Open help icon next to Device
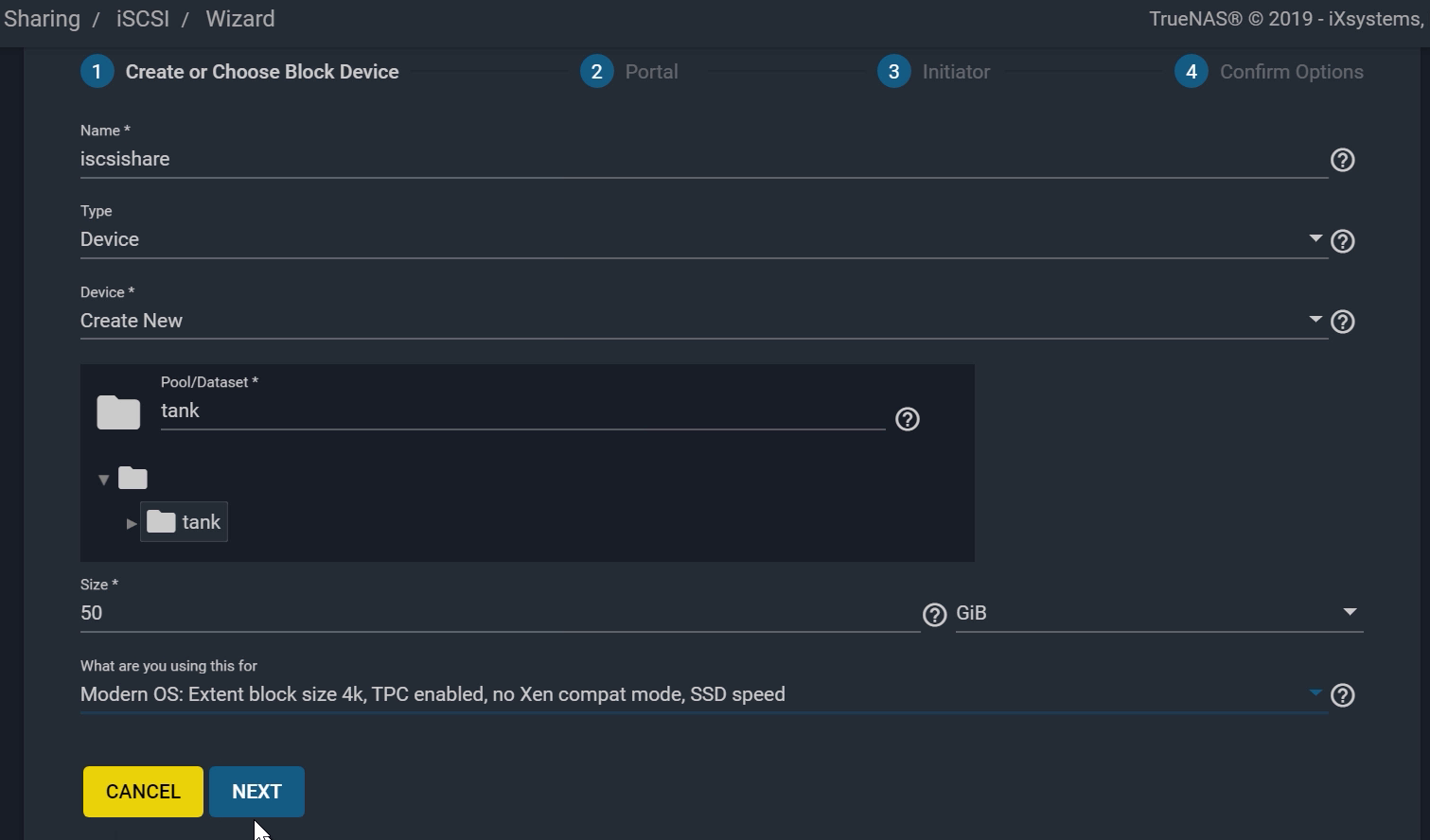 [1342, 323]
